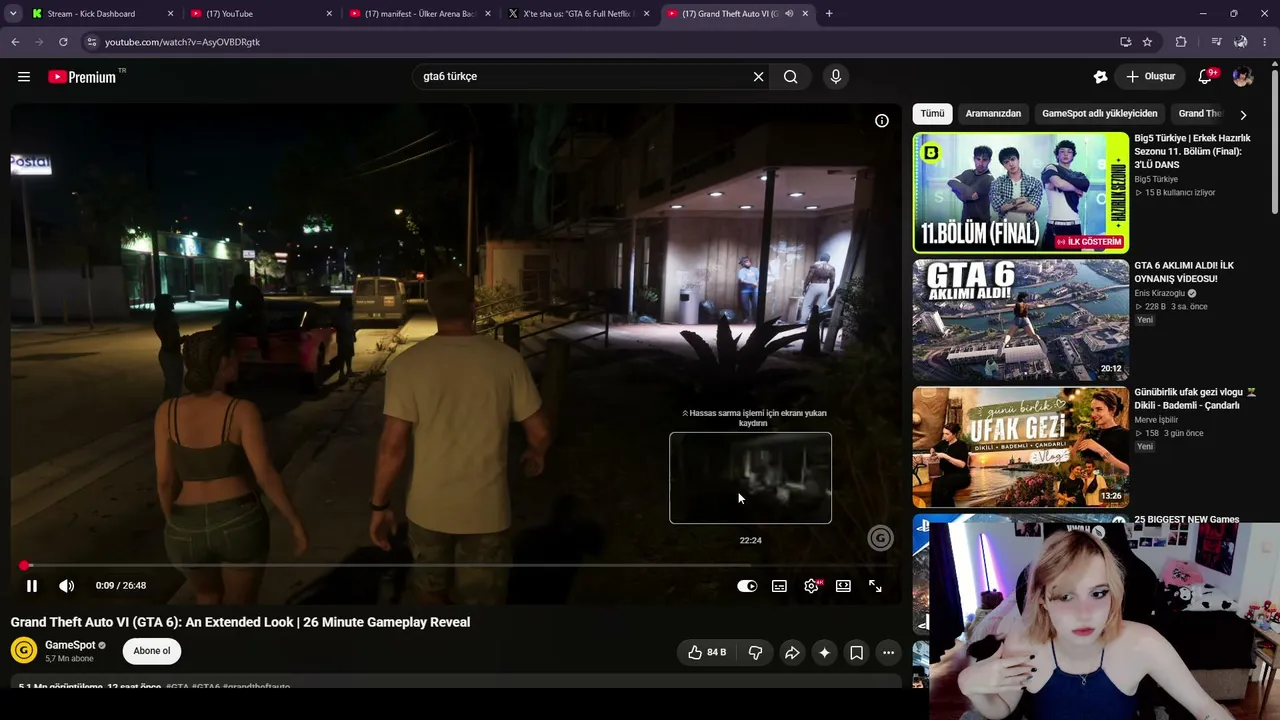This screenshot has width=1280, height=720.
Task: Open the browser extensions menu
Action: coord(1181,42)
